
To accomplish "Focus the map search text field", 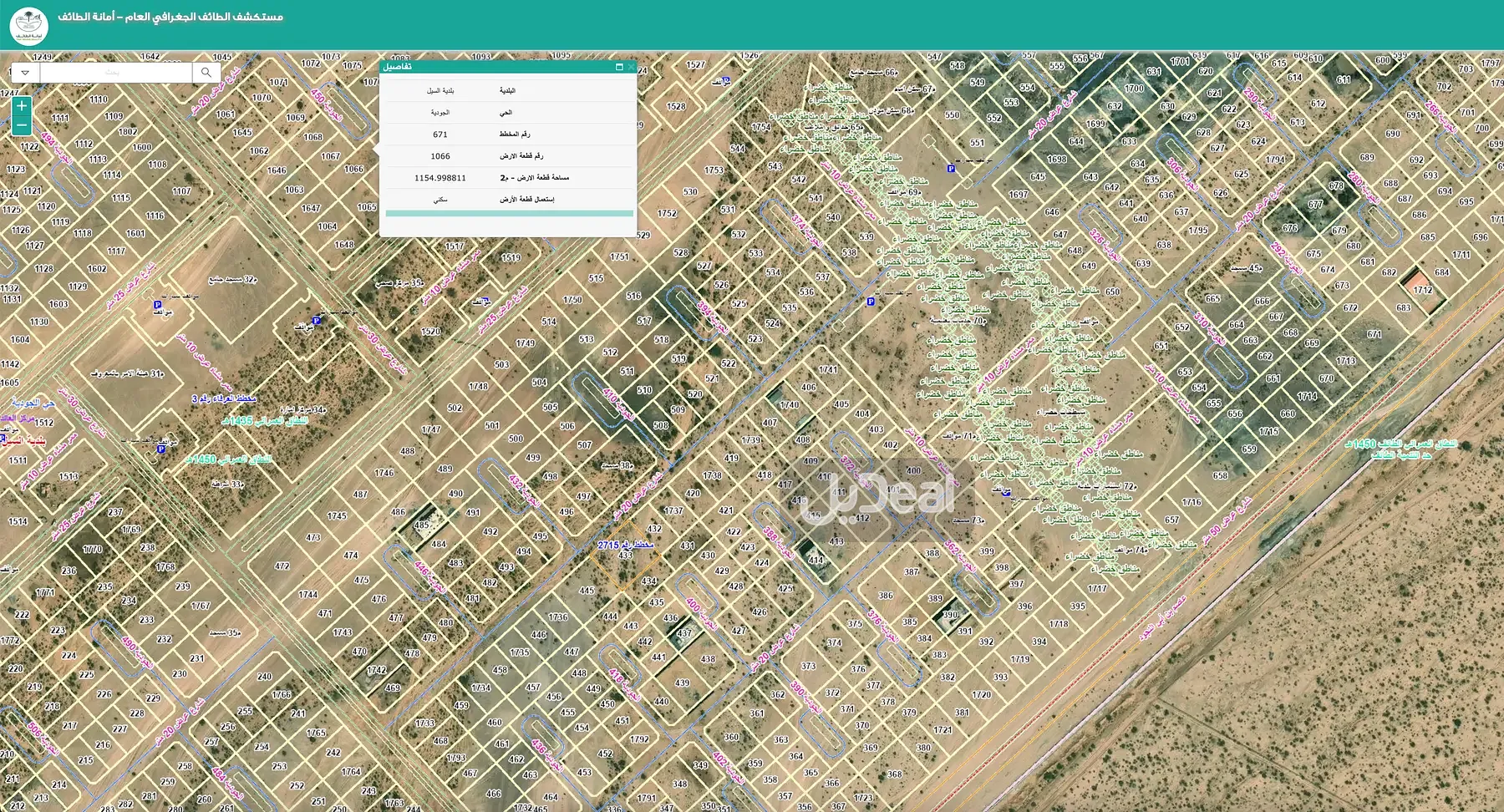I will click(x=115, y=73).
